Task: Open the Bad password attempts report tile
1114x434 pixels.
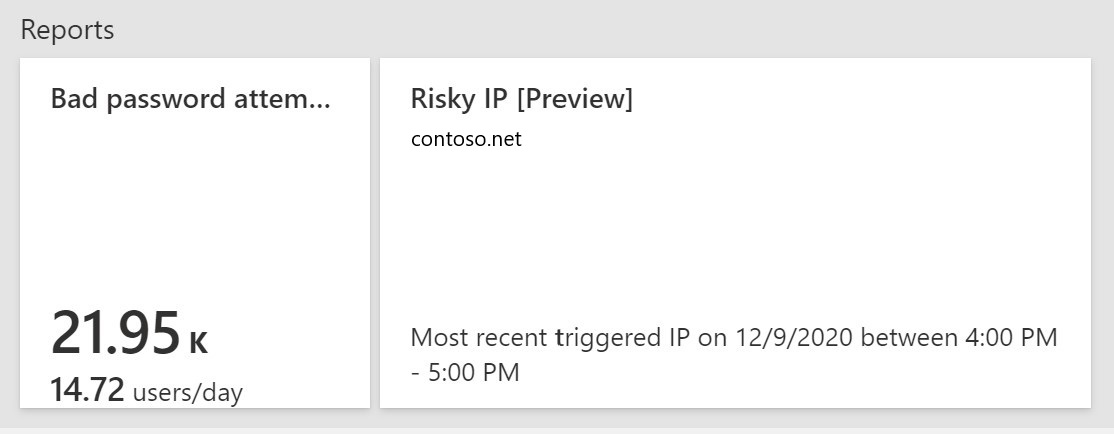Action: point(190,100)
